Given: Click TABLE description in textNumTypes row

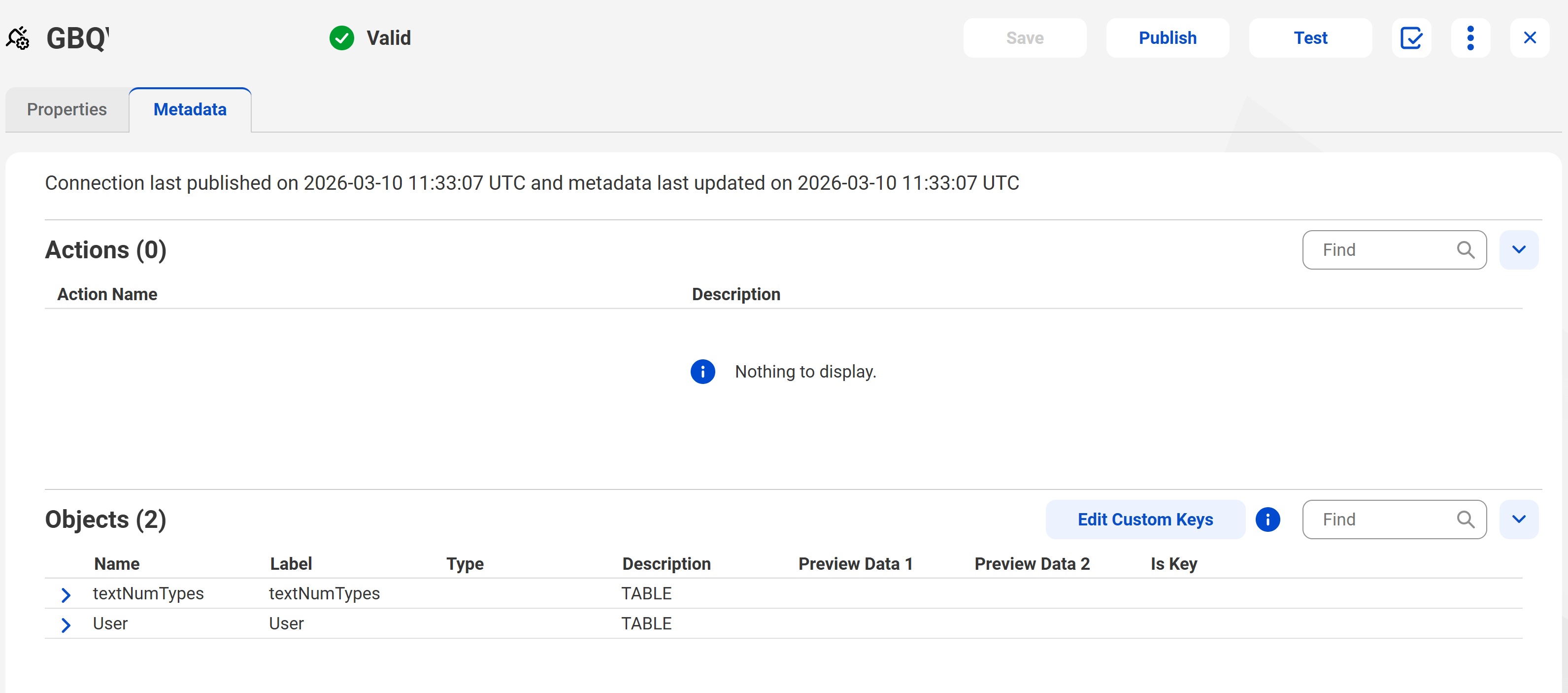Looking at the screenshot, I should [x=646, y=593].
